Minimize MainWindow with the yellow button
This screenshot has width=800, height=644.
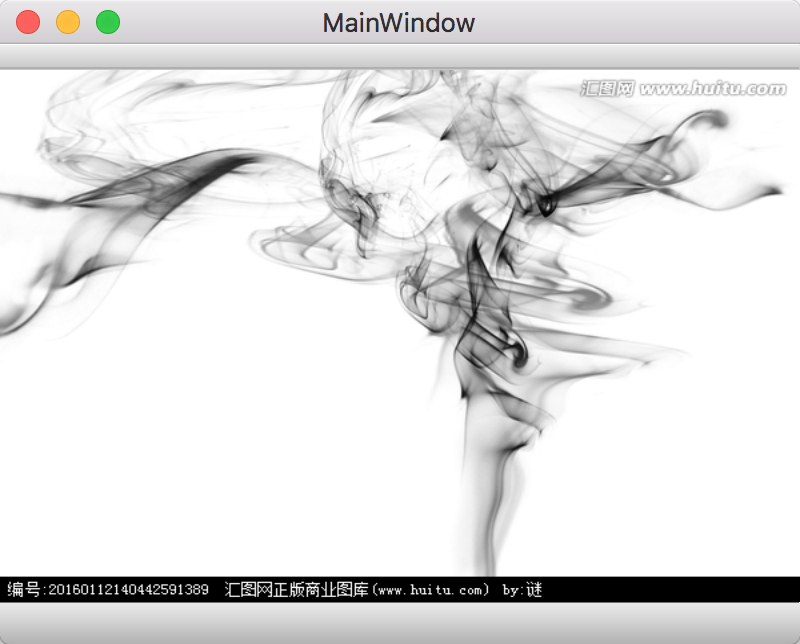[x=68, y=22]
